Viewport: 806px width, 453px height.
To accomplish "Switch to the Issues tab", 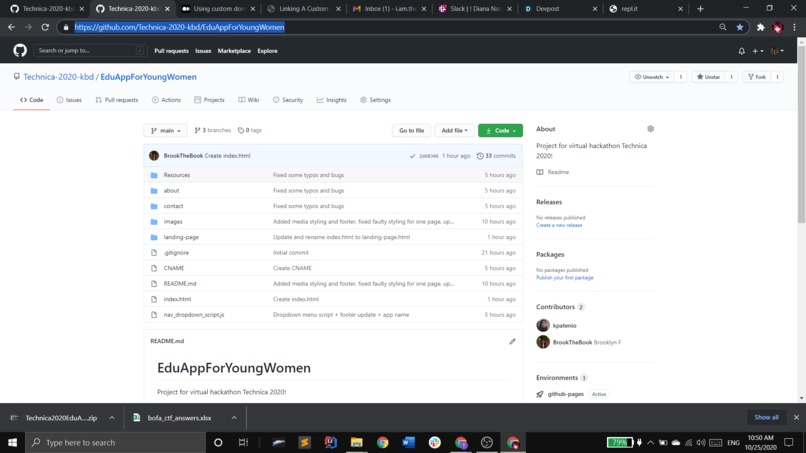I will tap(69, 100).
